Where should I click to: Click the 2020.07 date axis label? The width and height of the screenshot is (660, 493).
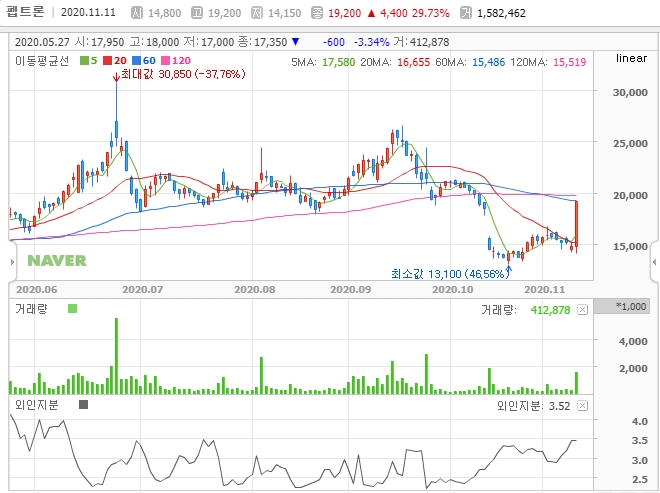(142, 290)
